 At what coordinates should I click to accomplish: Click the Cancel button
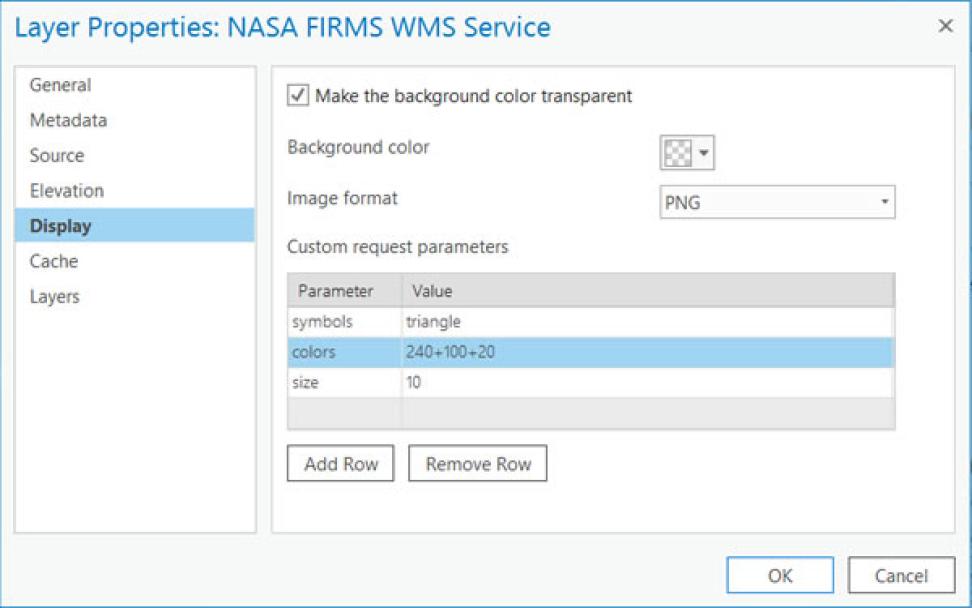(x=901, y=575)
